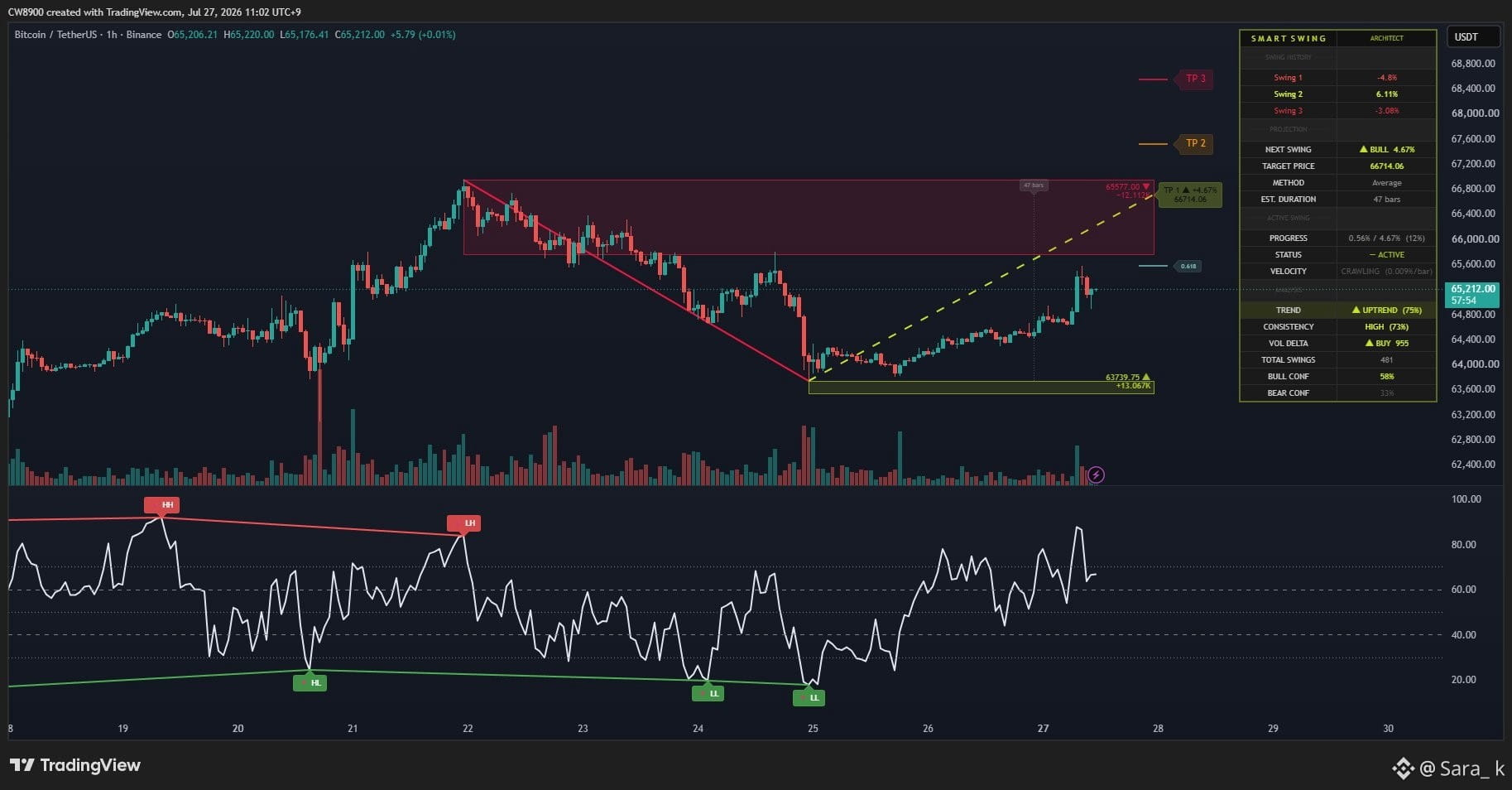Click the BEAR CONF row label

coord(1288,393)
